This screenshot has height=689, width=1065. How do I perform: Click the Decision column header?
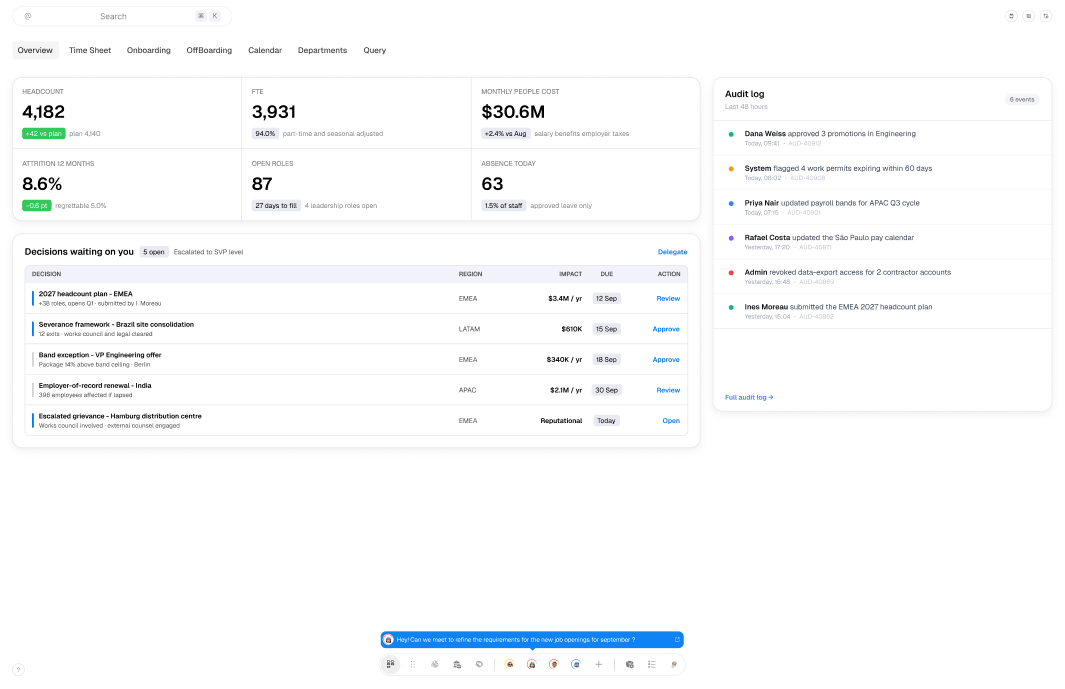[46, 274]
